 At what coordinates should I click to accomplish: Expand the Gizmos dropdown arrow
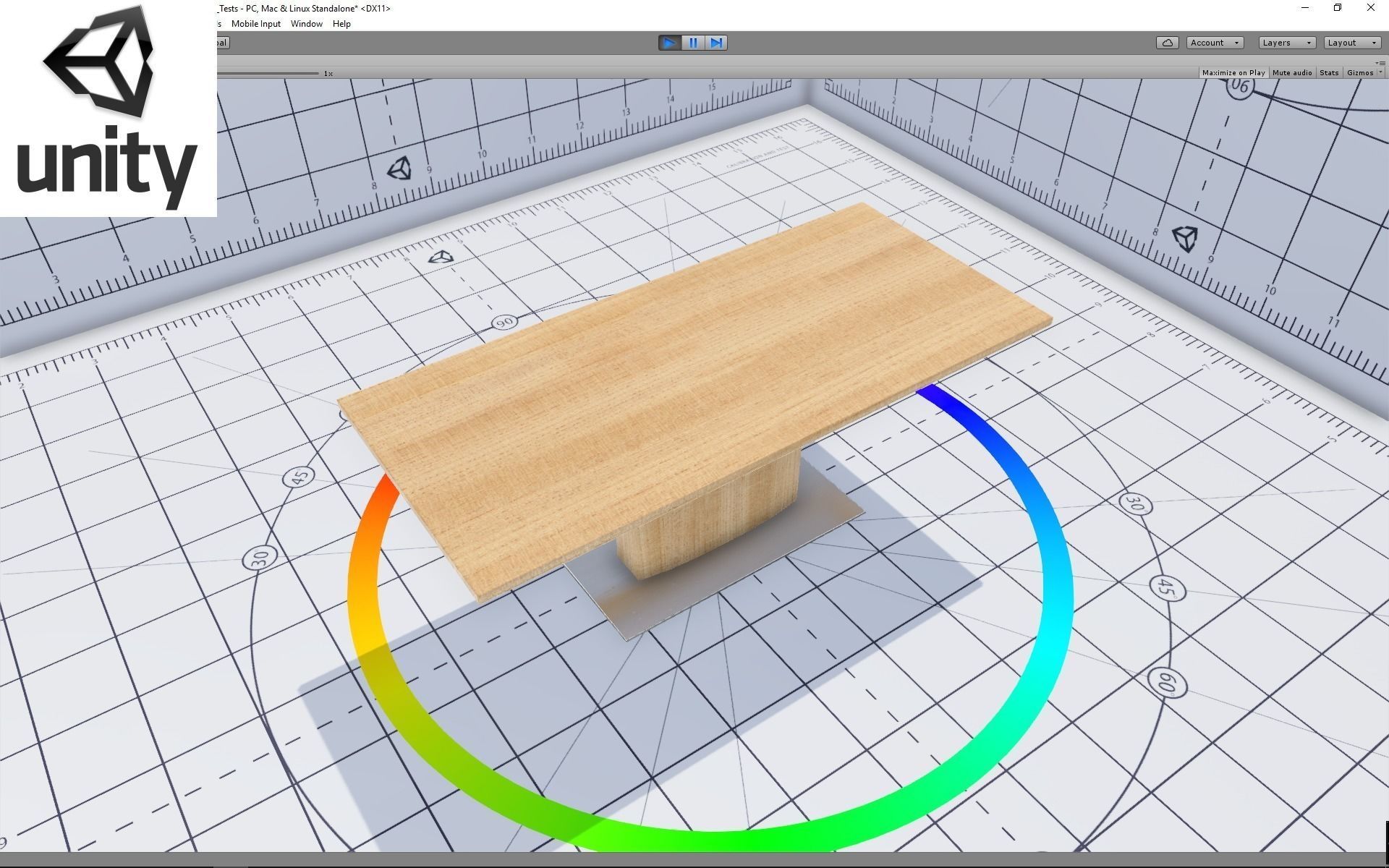coord(1380,73)
